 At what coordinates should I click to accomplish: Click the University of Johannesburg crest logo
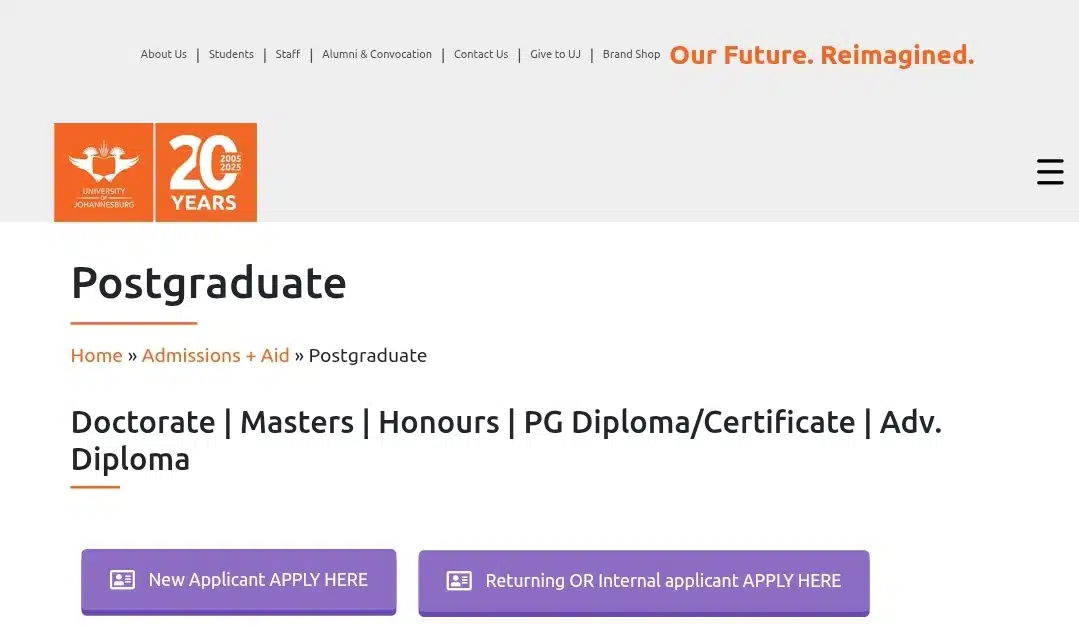(x=104, y=172)
